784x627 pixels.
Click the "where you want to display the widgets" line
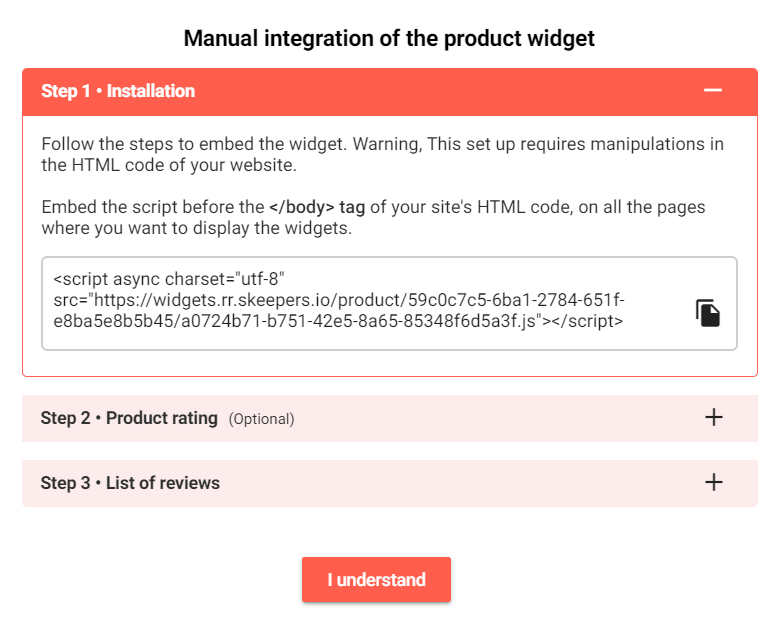tap(196, 228)
